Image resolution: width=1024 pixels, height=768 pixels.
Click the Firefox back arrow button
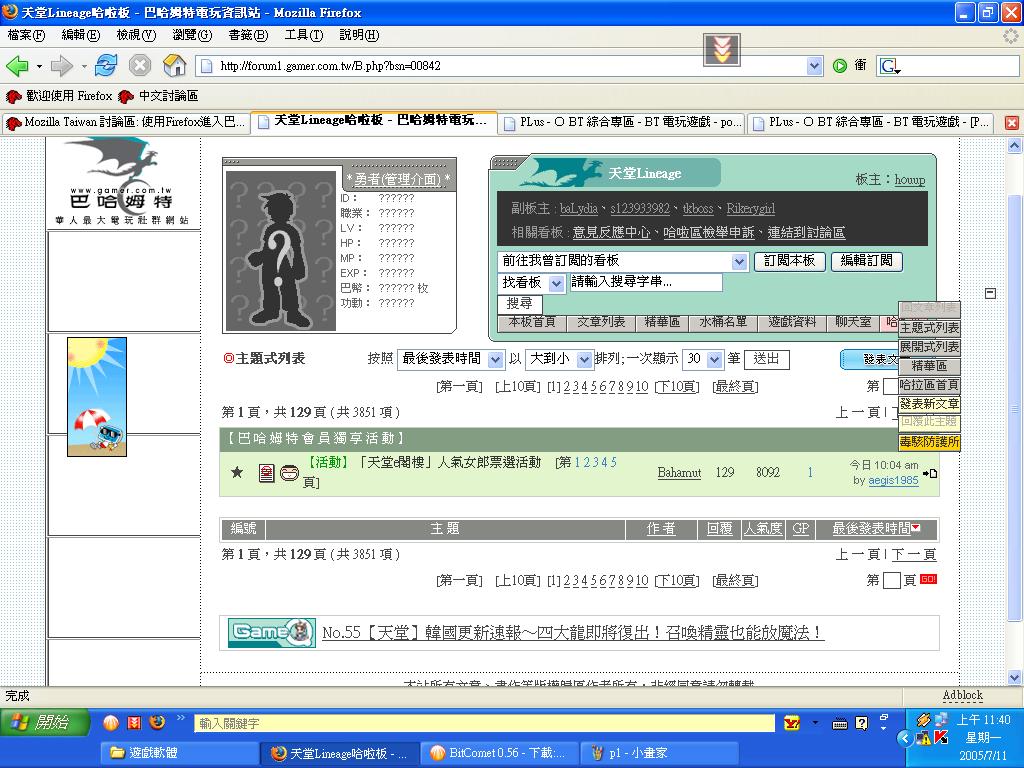[17, 66]
